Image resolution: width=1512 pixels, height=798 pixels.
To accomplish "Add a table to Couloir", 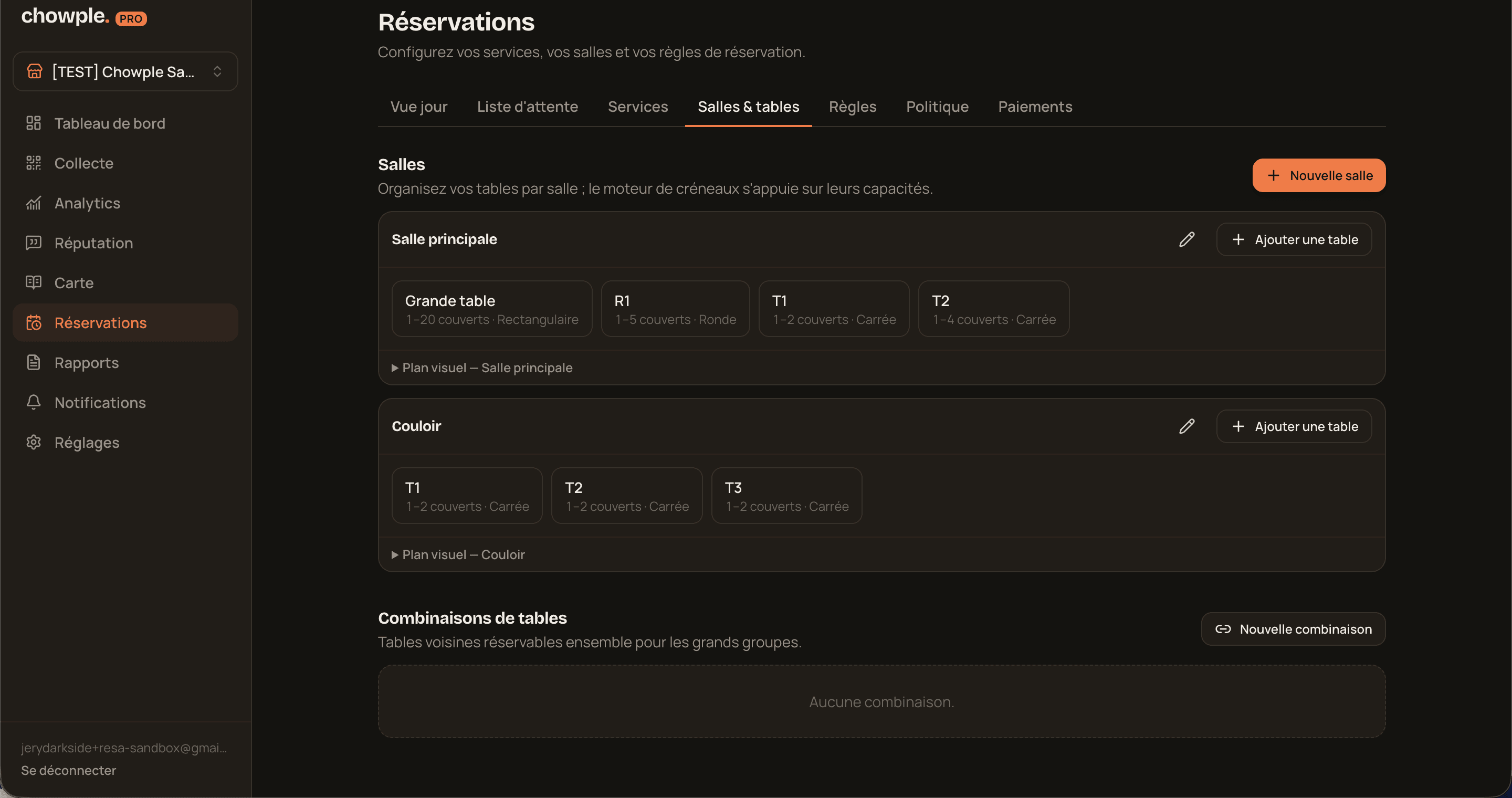I will (1294, 427).
